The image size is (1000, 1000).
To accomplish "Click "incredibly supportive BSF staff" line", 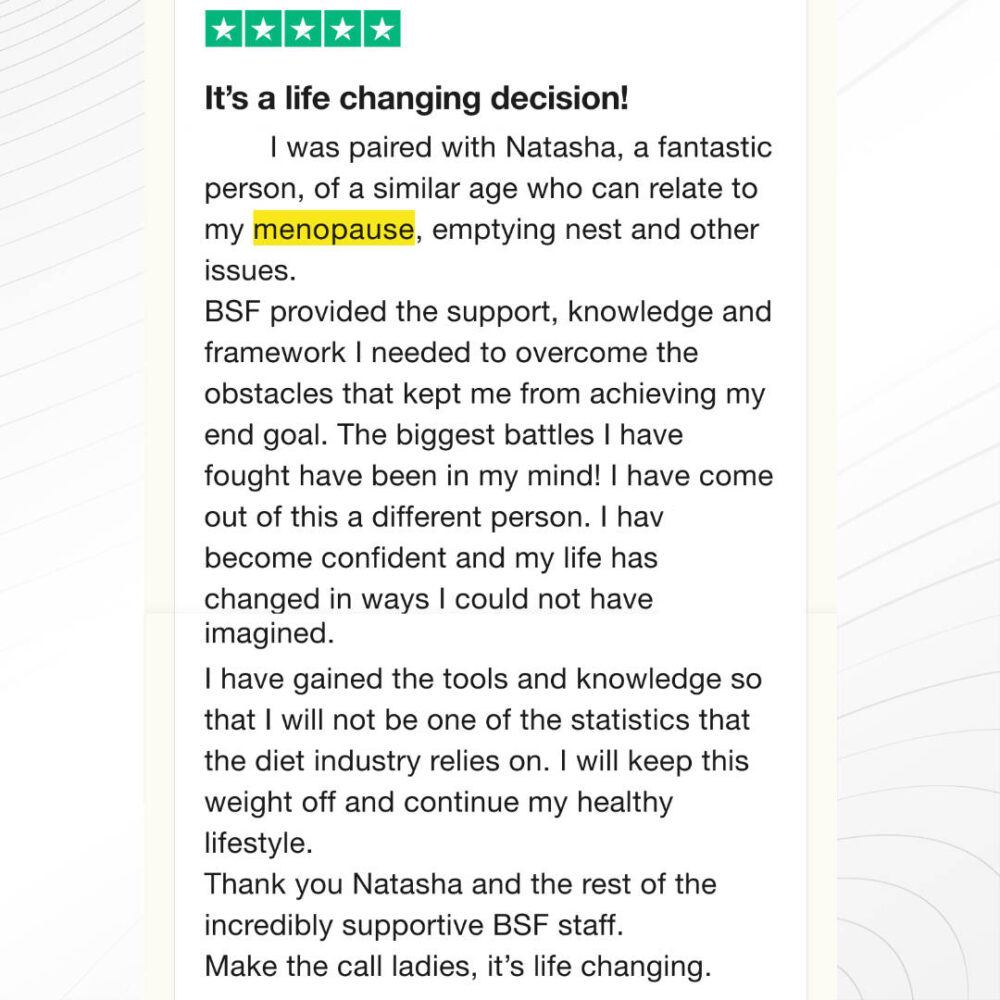I will pos(413,925).
